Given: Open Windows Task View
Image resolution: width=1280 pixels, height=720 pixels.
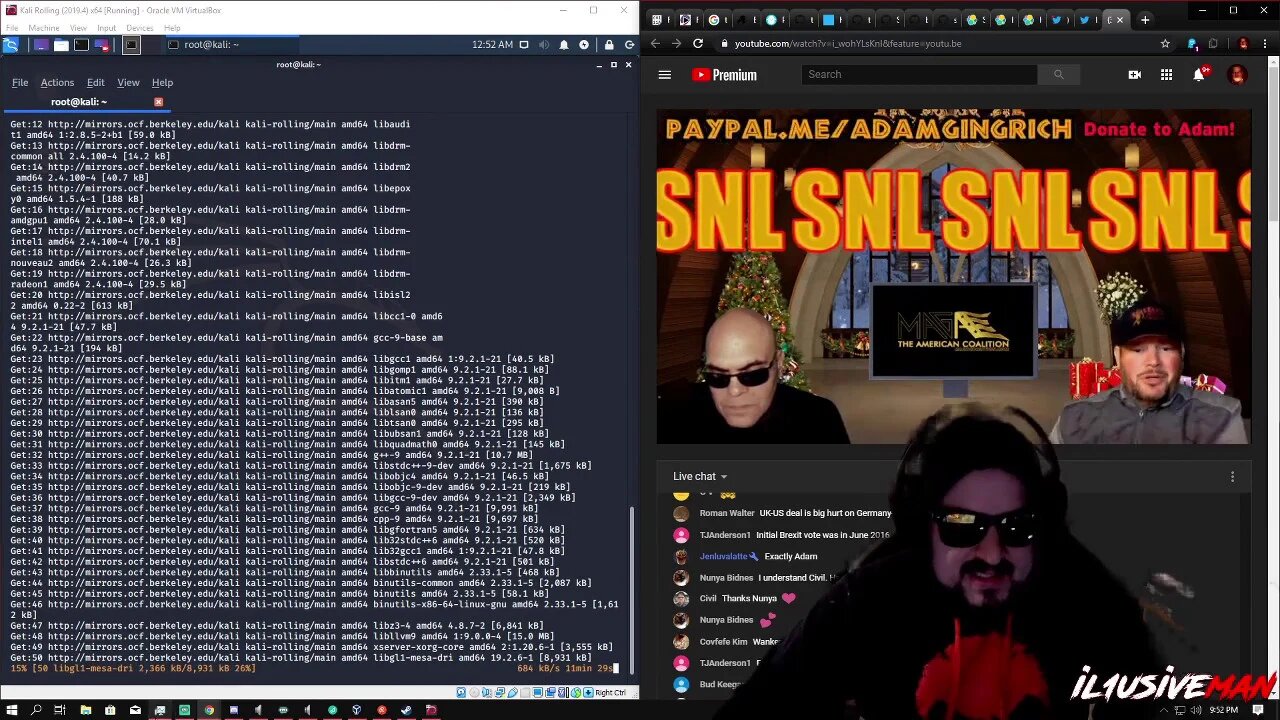Looking at the screenshot, I should [x=60, y=710].
